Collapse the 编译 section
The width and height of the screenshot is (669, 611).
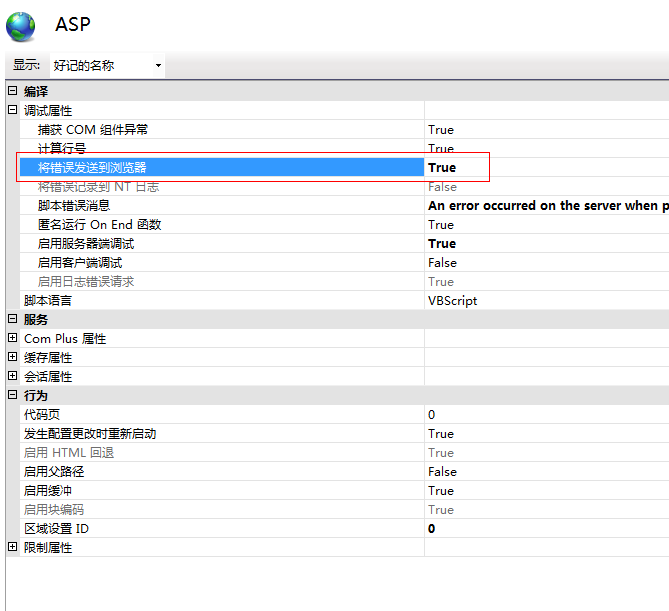tap(12, 91)
